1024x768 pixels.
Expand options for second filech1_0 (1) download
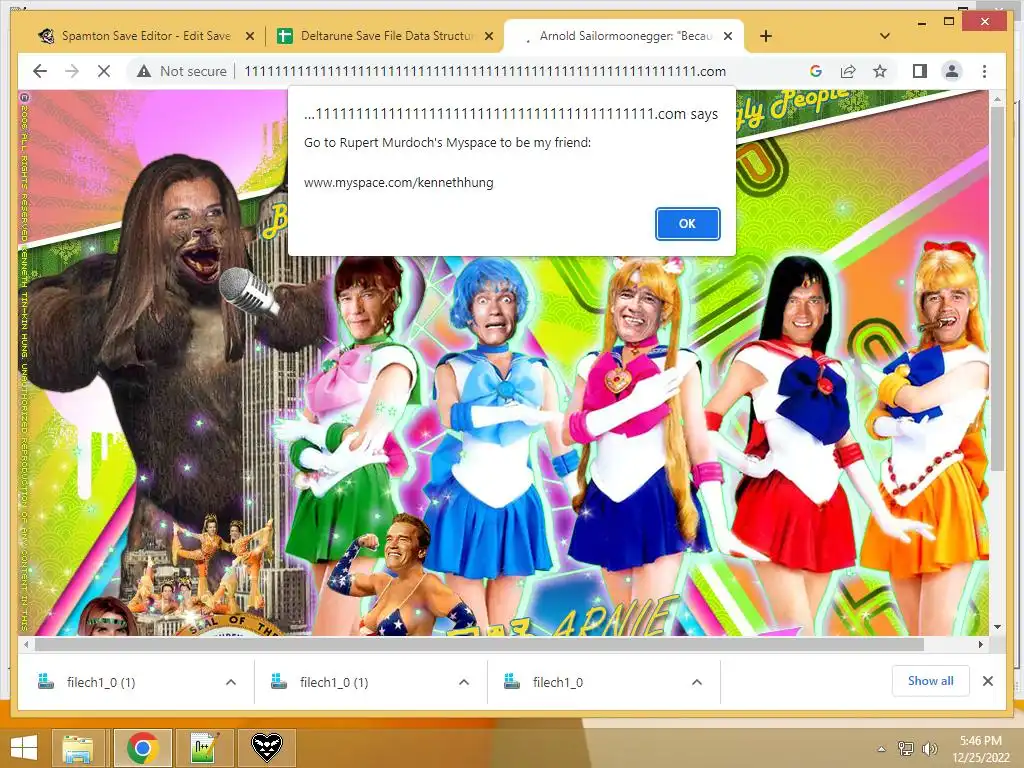click(464, 682)
